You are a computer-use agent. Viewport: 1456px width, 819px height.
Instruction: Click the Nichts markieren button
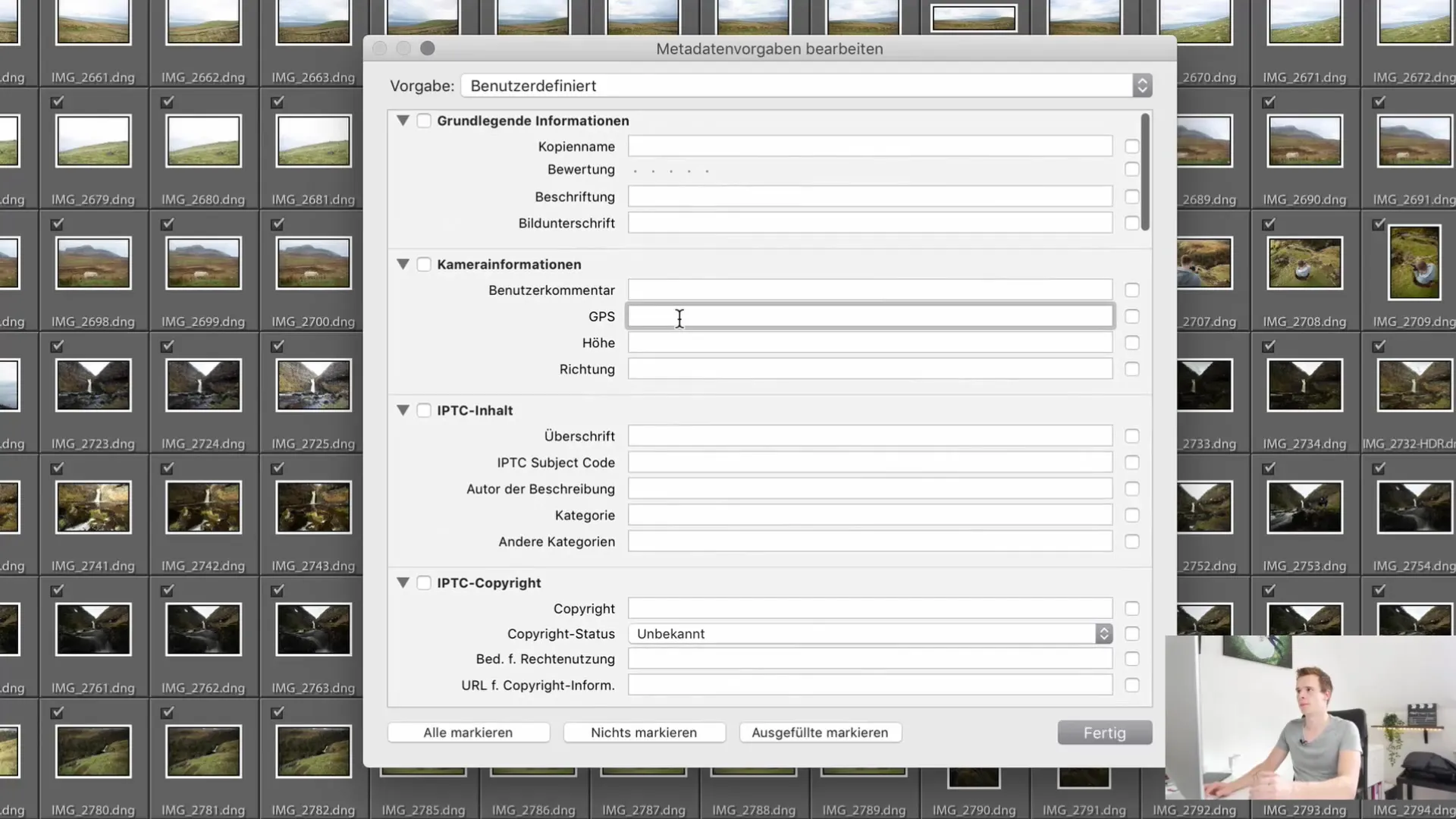644,733
